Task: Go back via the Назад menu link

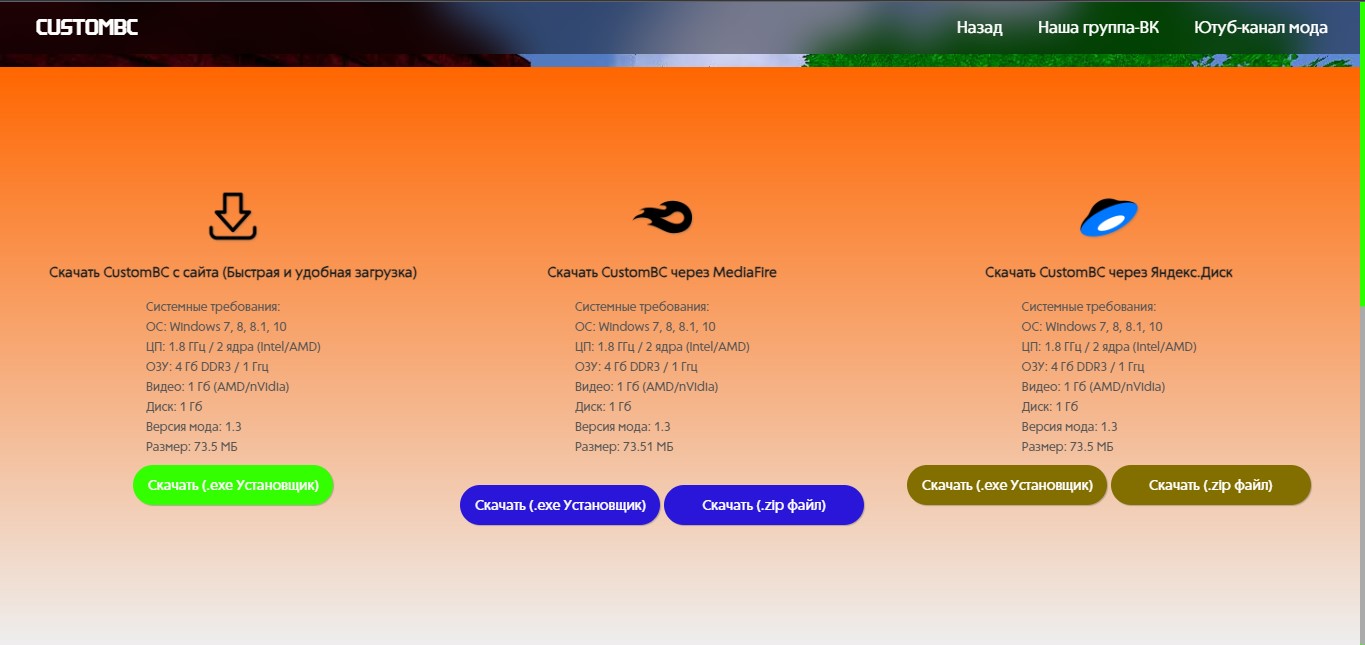Action: tap(979, 27)
